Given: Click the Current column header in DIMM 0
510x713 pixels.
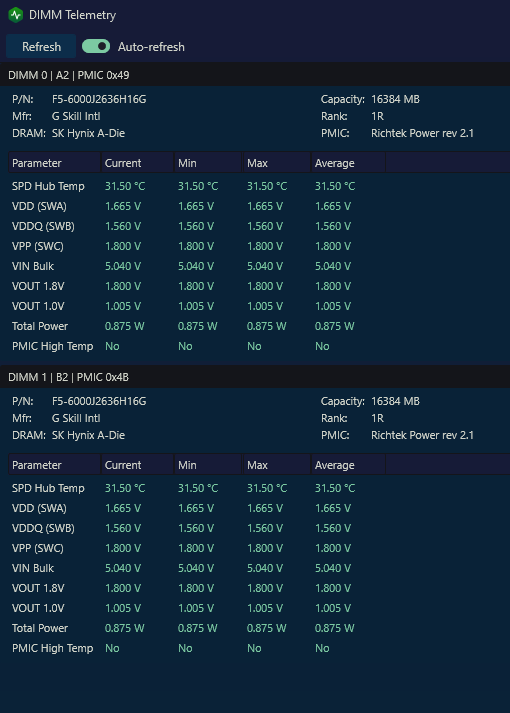Looking at the screenshot, I should (137, 163).
